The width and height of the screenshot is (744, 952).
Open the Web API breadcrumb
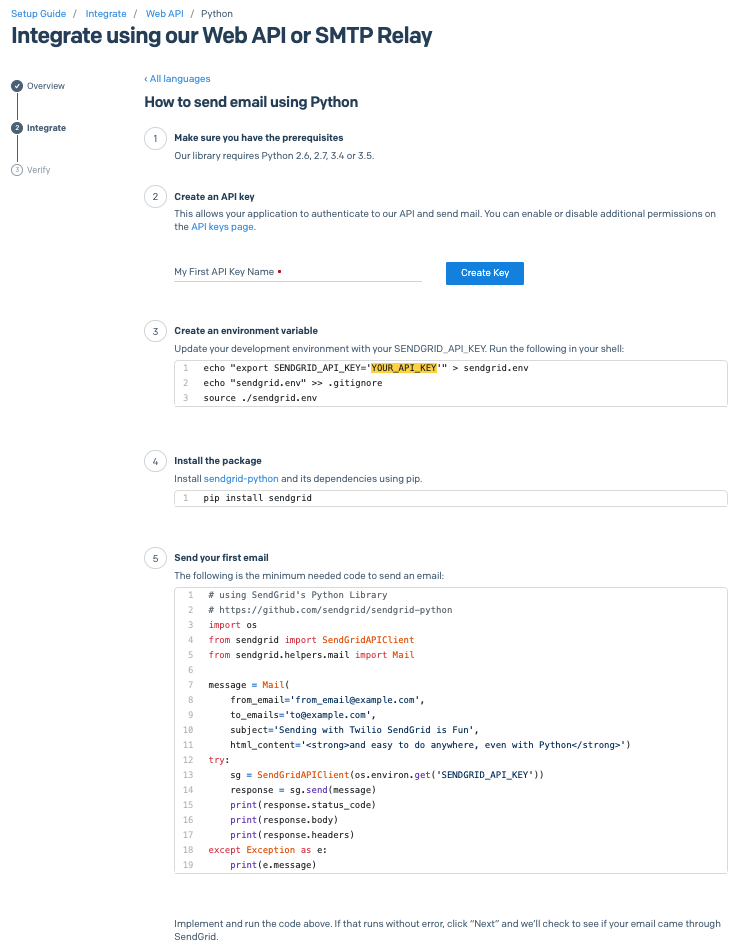pos(166,13)
